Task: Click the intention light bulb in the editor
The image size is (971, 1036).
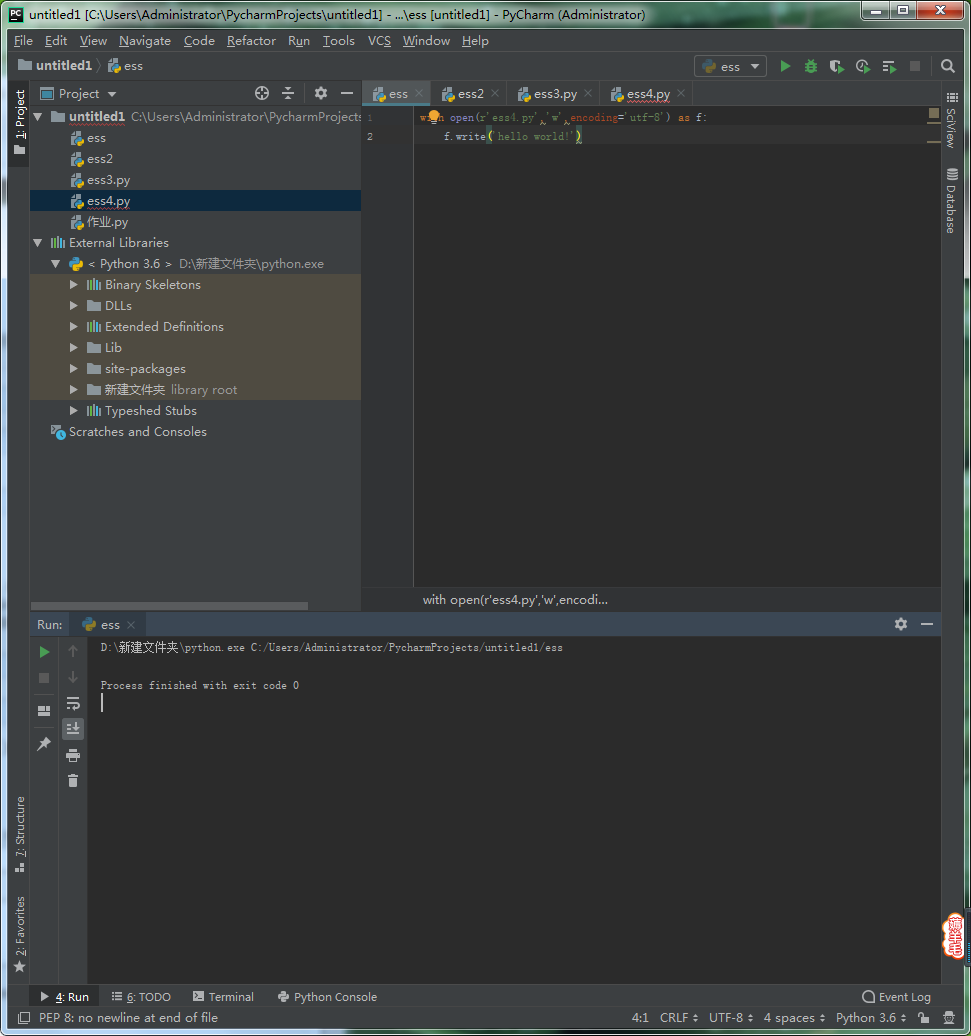Action: [433, 117]
